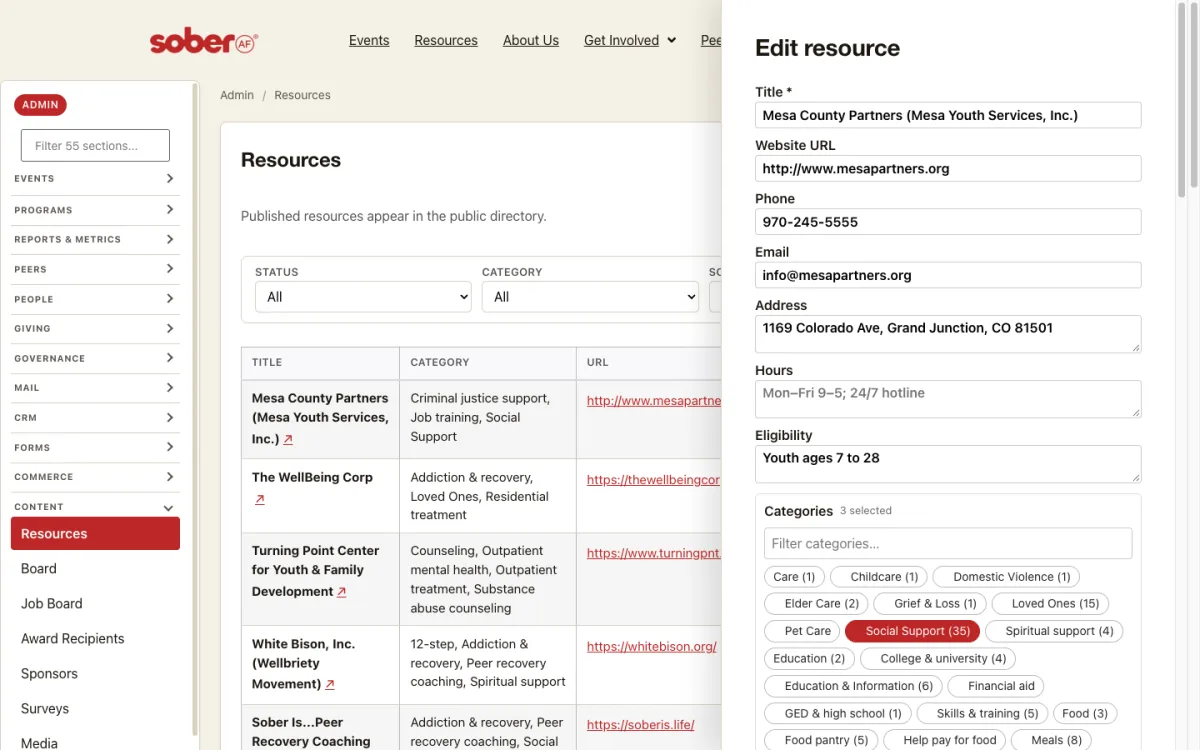Expand the Events sidebar section
The image size is (1200, 750).
(x=95, y=179)
